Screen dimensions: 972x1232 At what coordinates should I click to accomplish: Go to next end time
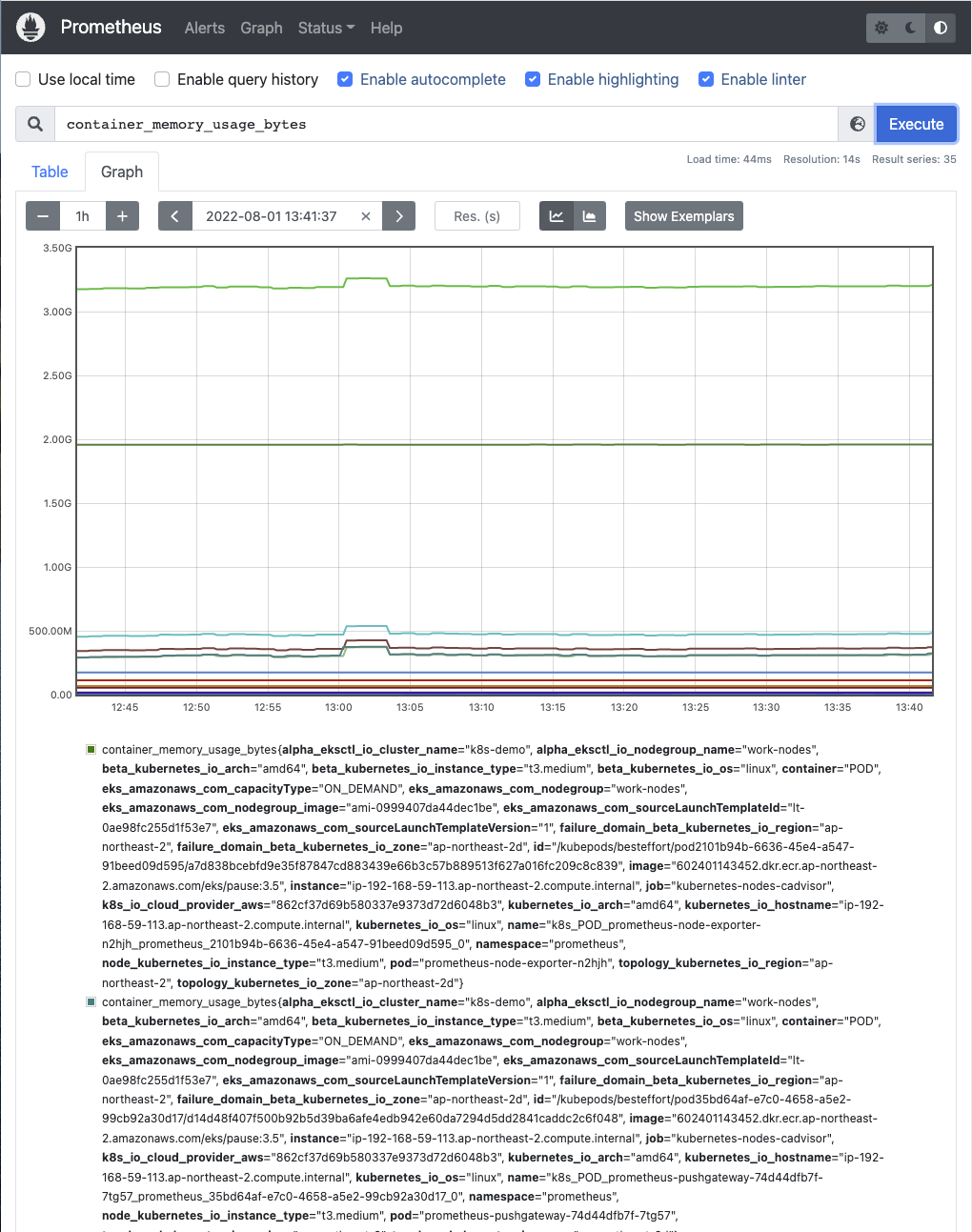pos(399,216)
